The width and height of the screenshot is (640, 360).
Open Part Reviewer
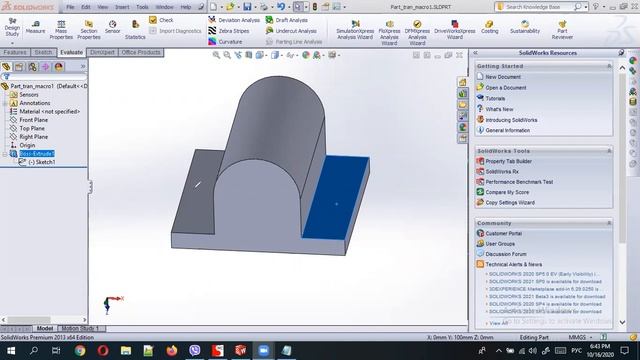click(562, 30)
